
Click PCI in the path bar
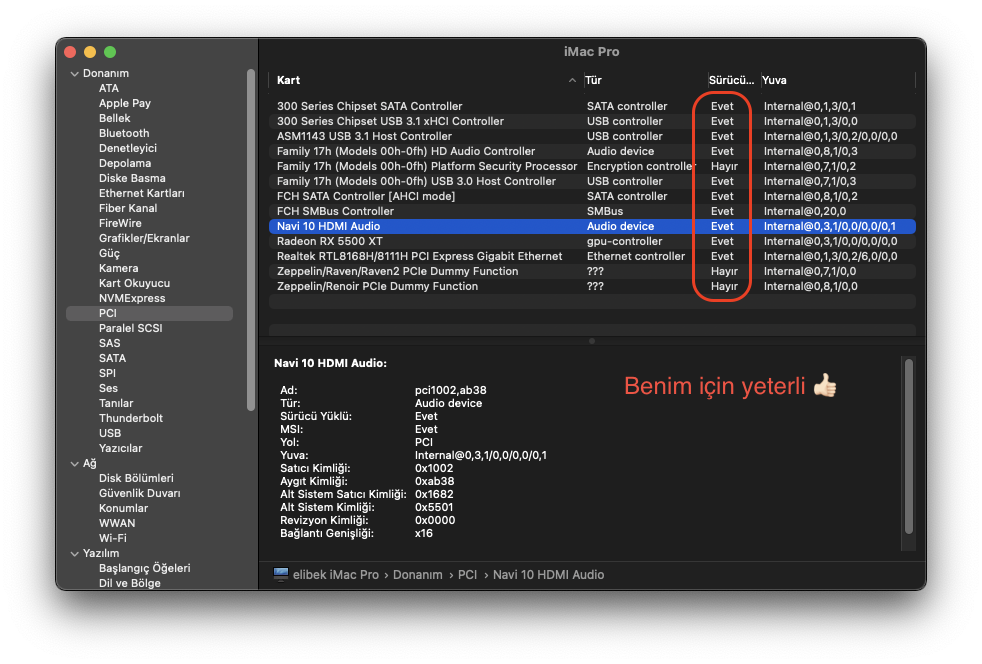467,575
